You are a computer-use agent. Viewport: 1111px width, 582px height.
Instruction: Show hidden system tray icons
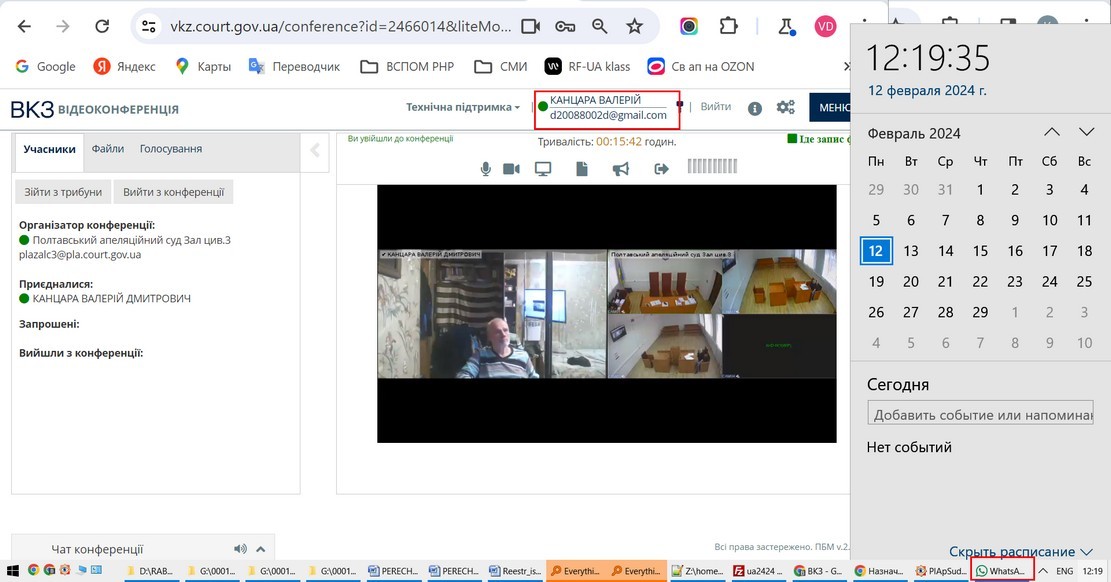(x=1043, y=571)
